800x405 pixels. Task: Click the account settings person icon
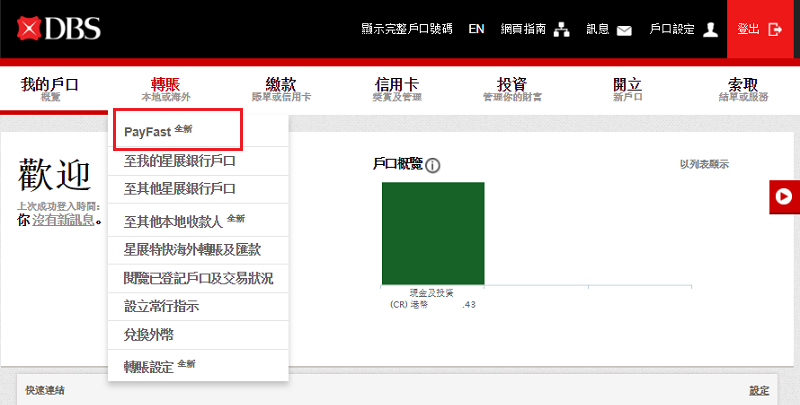711,30
